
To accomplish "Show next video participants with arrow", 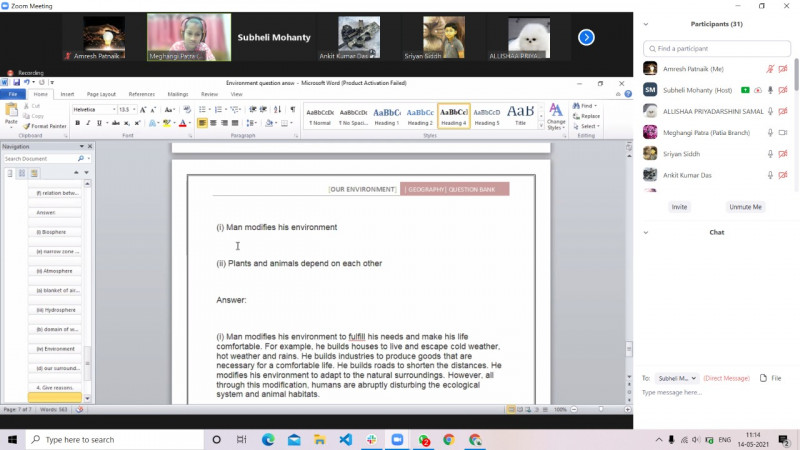I will click(586, 37).
